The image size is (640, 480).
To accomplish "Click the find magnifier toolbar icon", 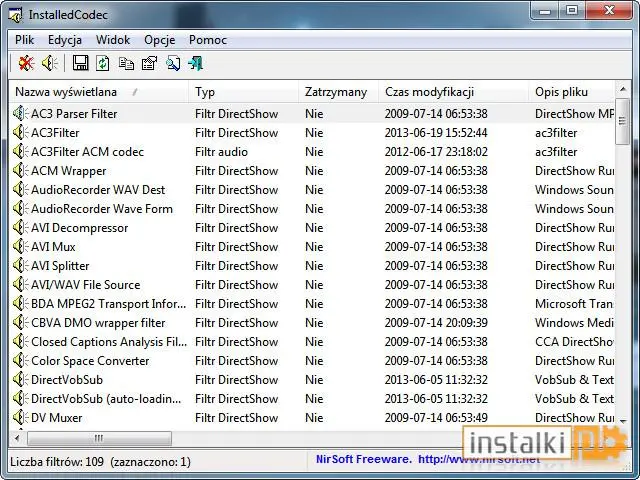I will point(173,63).
